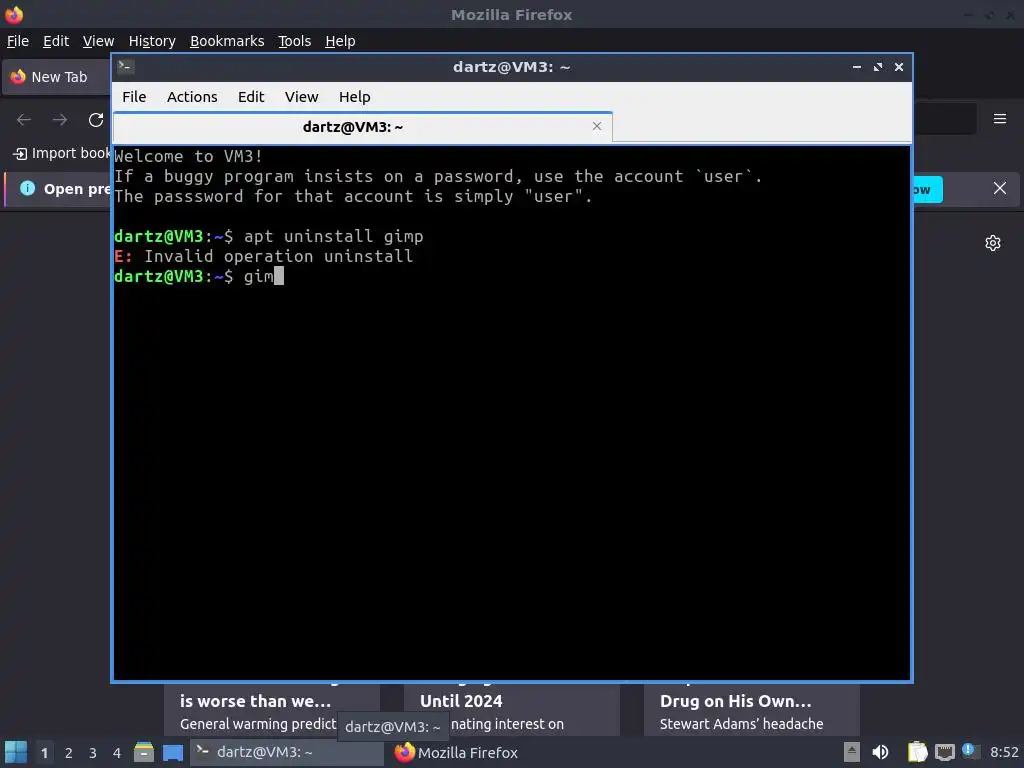Close the dartz@VM3 terminal tab

tap(597, 126)
